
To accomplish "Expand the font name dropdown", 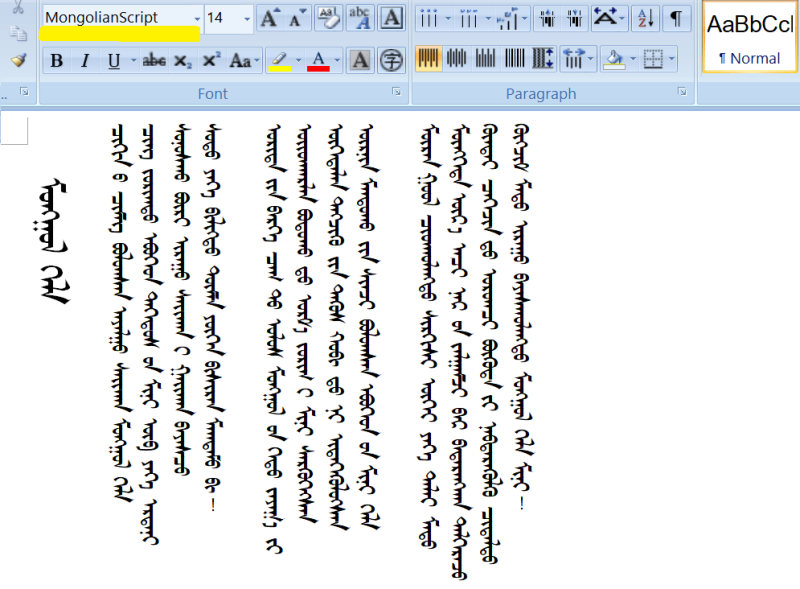I will point(196,17).
